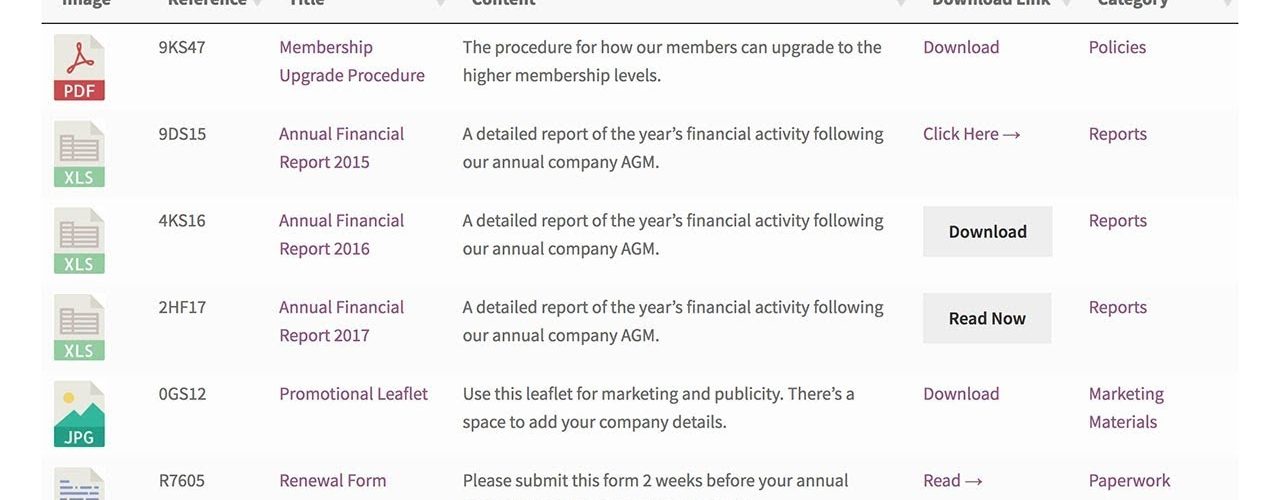Open the Promotional Leaflet title link
Image resolution: width=1280 pixels, height=500 pixels.
[x=353, y=394]
